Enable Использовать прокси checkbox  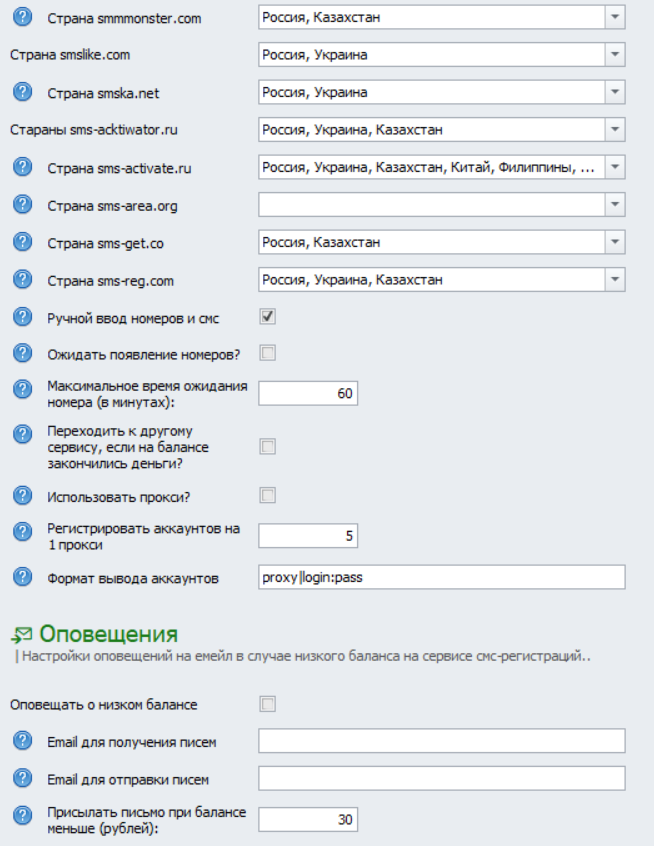click(x=267, y=496)
